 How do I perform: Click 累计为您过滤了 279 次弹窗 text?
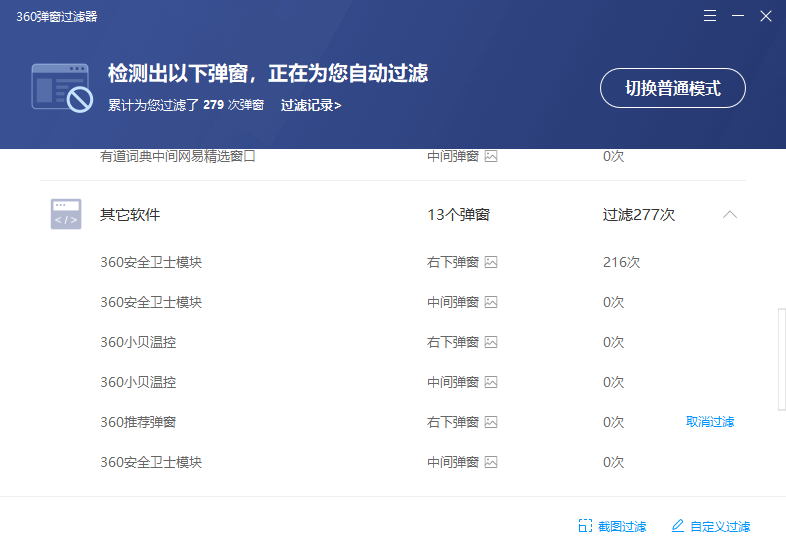(186, 105)
